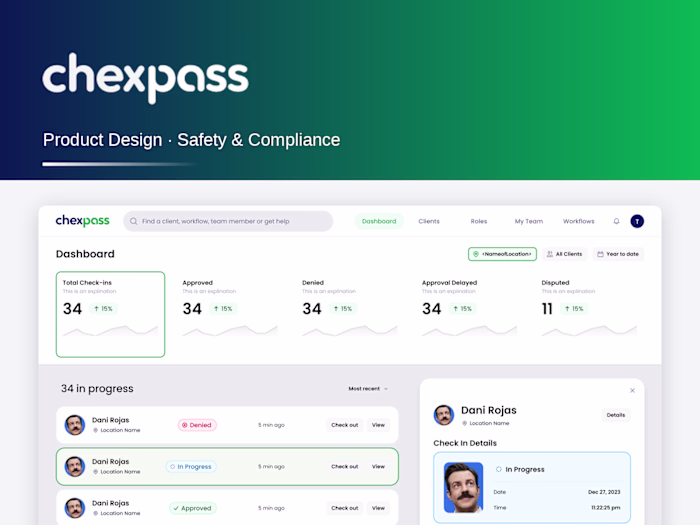Click Check out on the Denied row
Screen dimensions: 700x525
pos(345,425)
